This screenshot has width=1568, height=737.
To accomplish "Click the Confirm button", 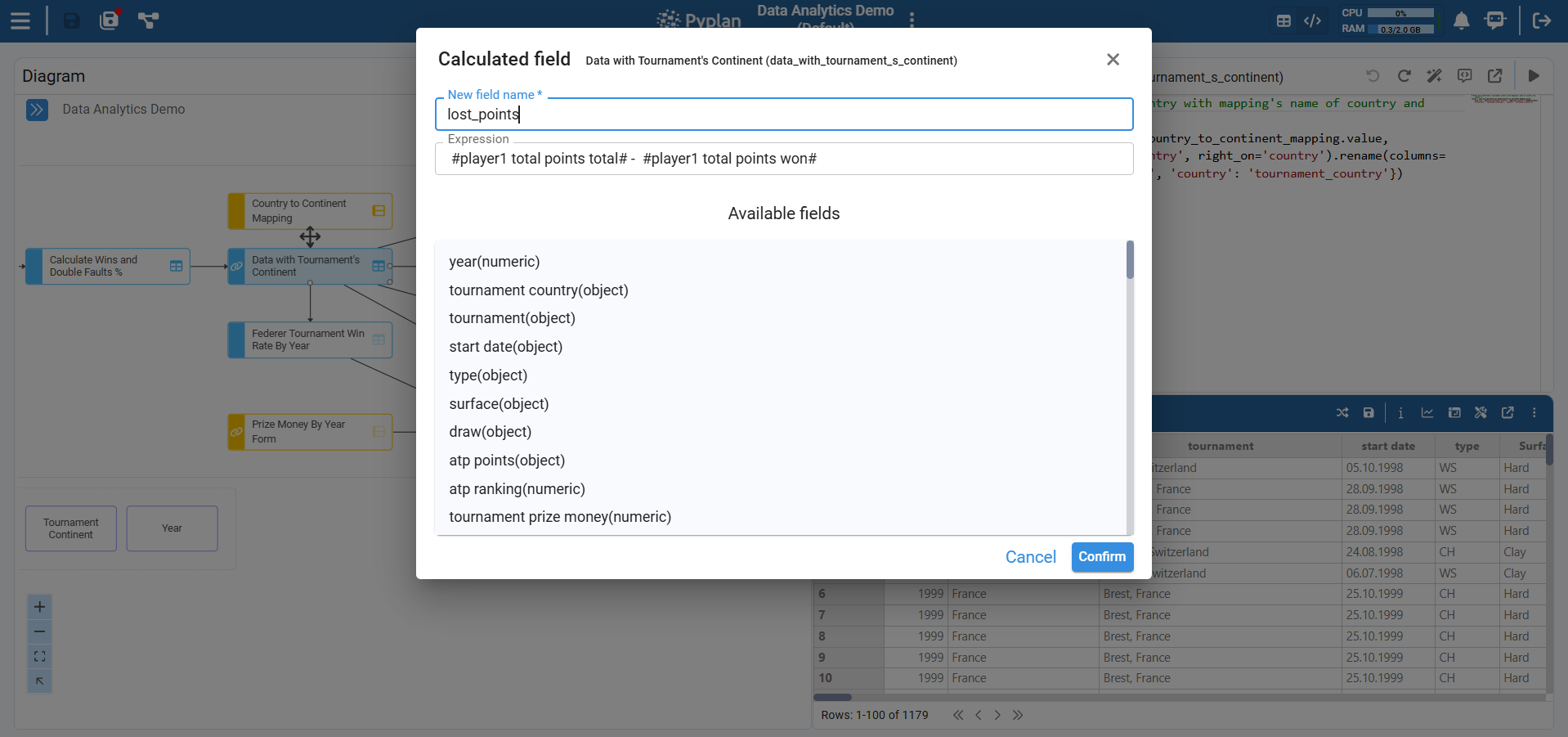I will [x=1102, y=557].
